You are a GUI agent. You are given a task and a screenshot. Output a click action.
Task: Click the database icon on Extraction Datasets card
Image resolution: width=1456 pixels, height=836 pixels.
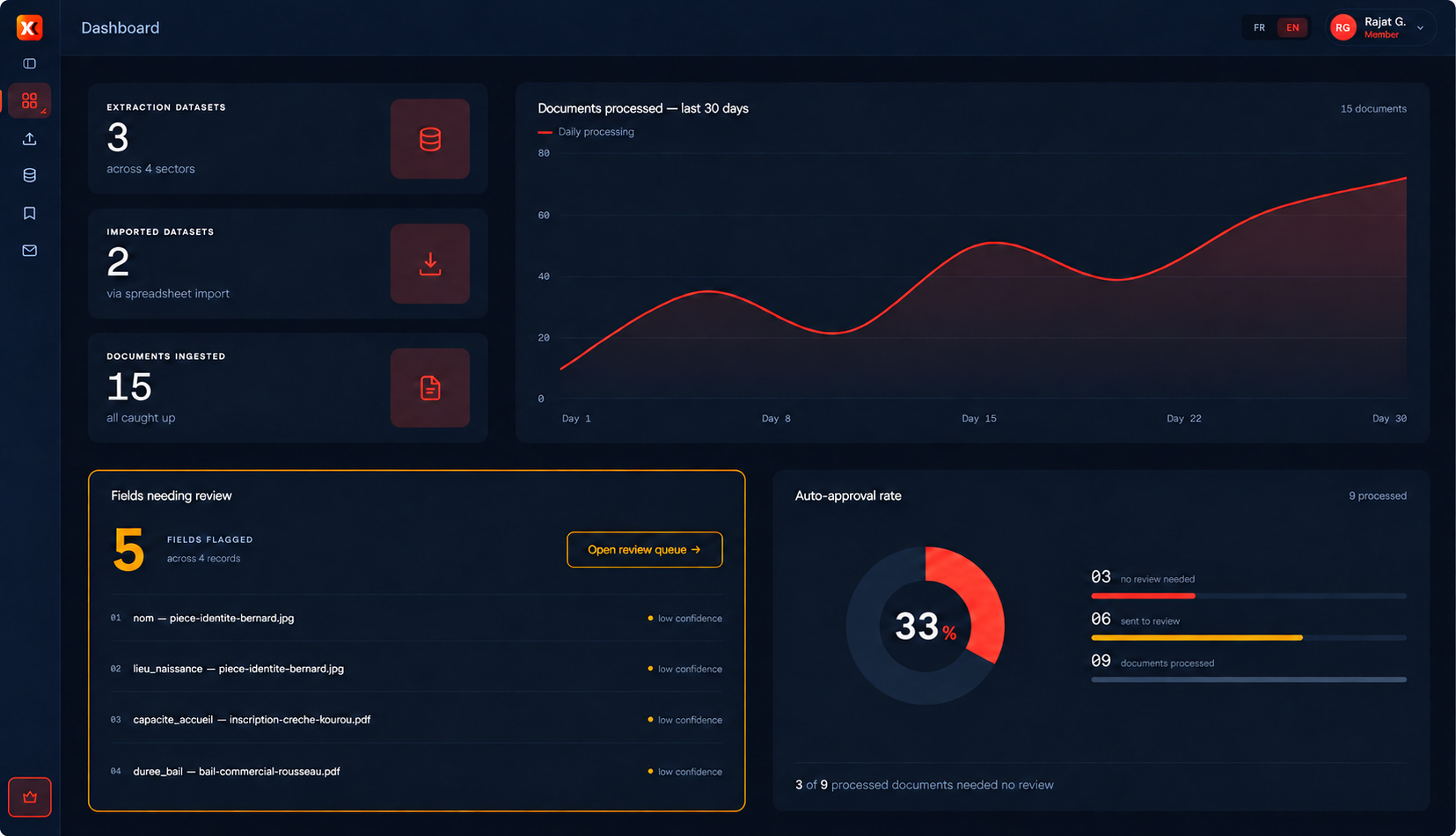[430, 139]
